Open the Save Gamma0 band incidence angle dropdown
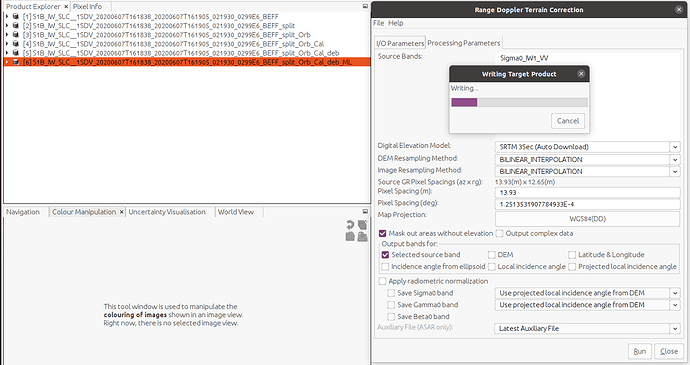 click(675, 305)
